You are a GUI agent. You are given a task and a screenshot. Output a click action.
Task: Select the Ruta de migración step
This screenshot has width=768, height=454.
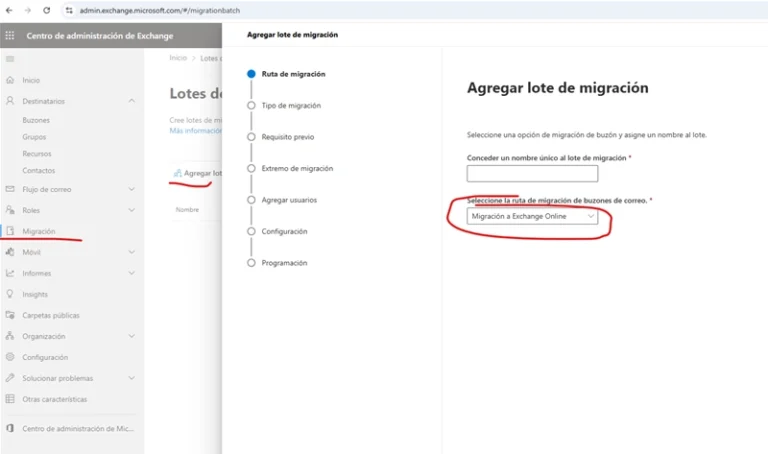click(287, 74)
